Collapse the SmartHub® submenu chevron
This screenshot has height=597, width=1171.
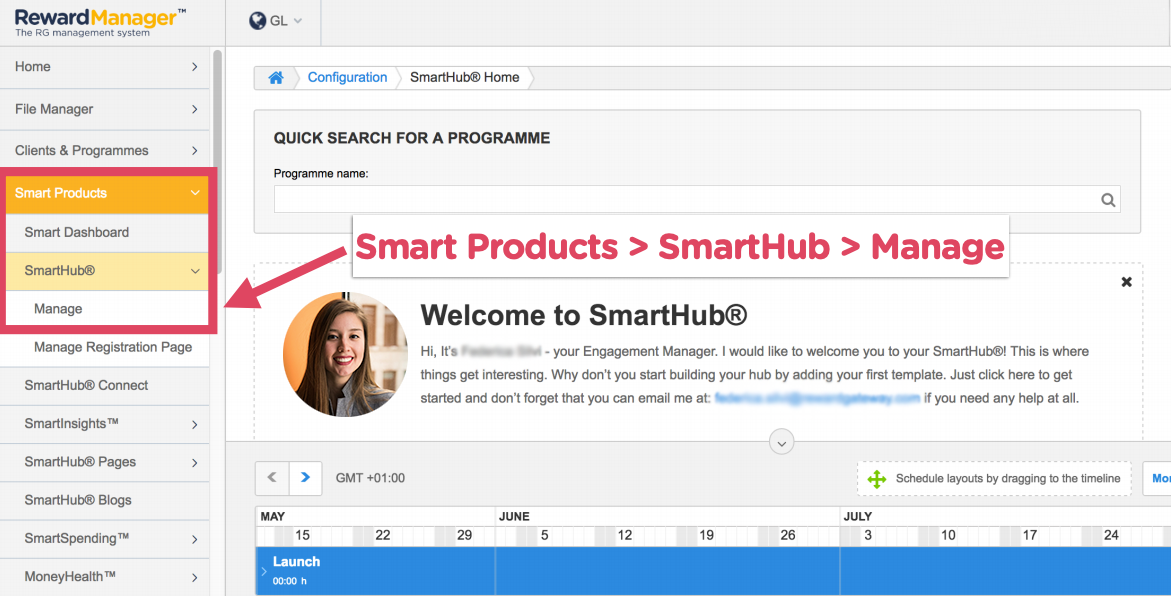coord(195,271)
